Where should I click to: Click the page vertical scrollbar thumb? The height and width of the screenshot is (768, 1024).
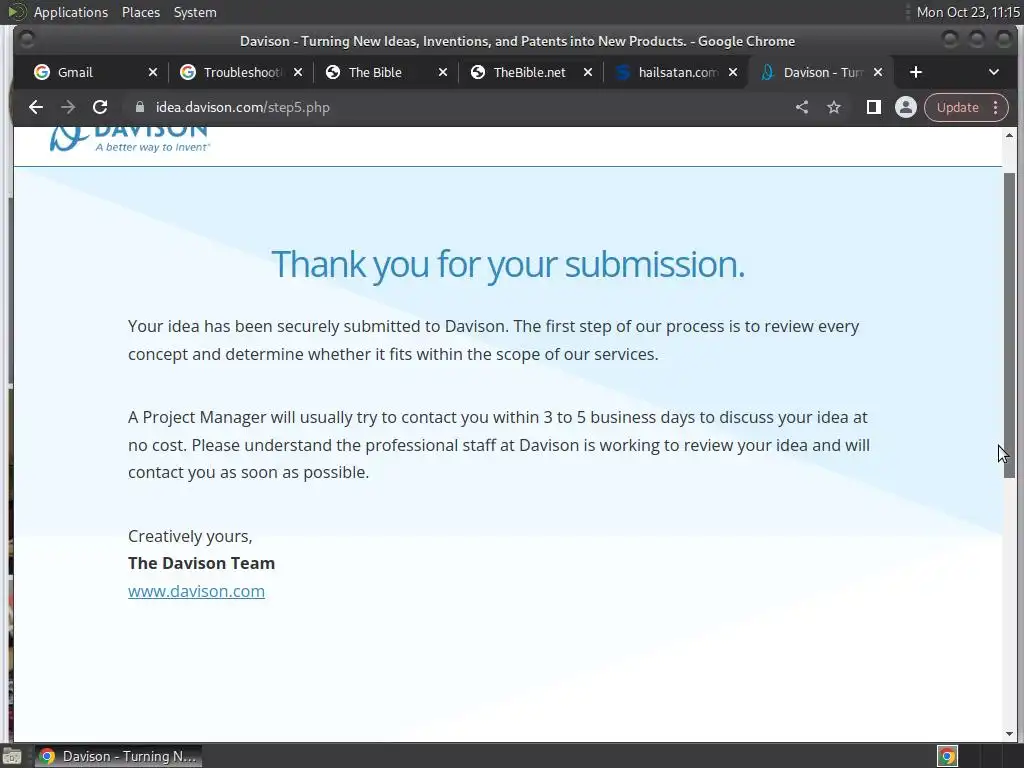[x=1010, y=325]
